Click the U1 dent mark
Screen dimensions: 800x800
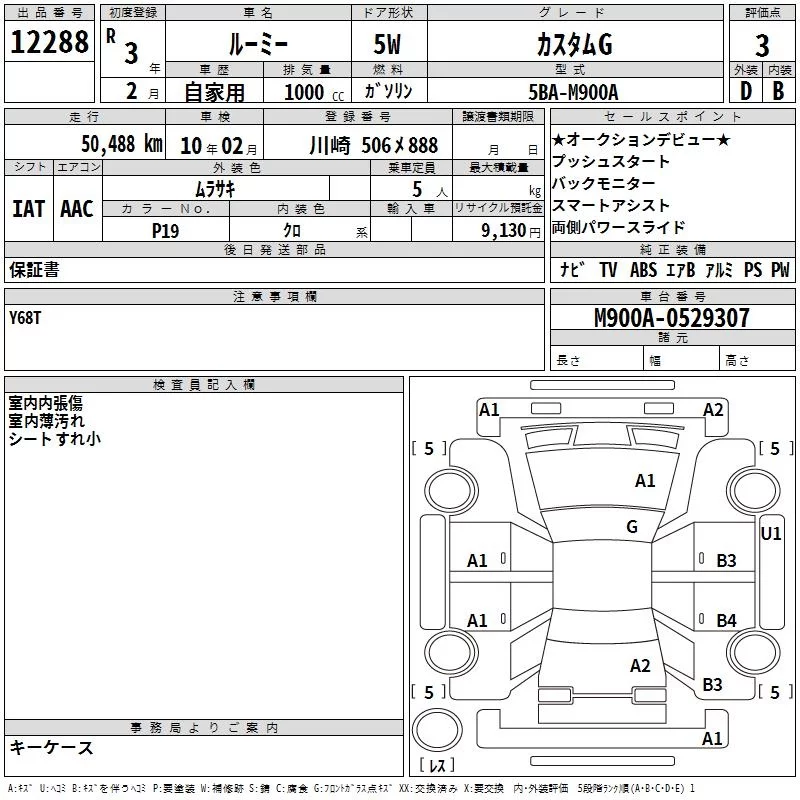pyautogui.click(x=770, y=534)
